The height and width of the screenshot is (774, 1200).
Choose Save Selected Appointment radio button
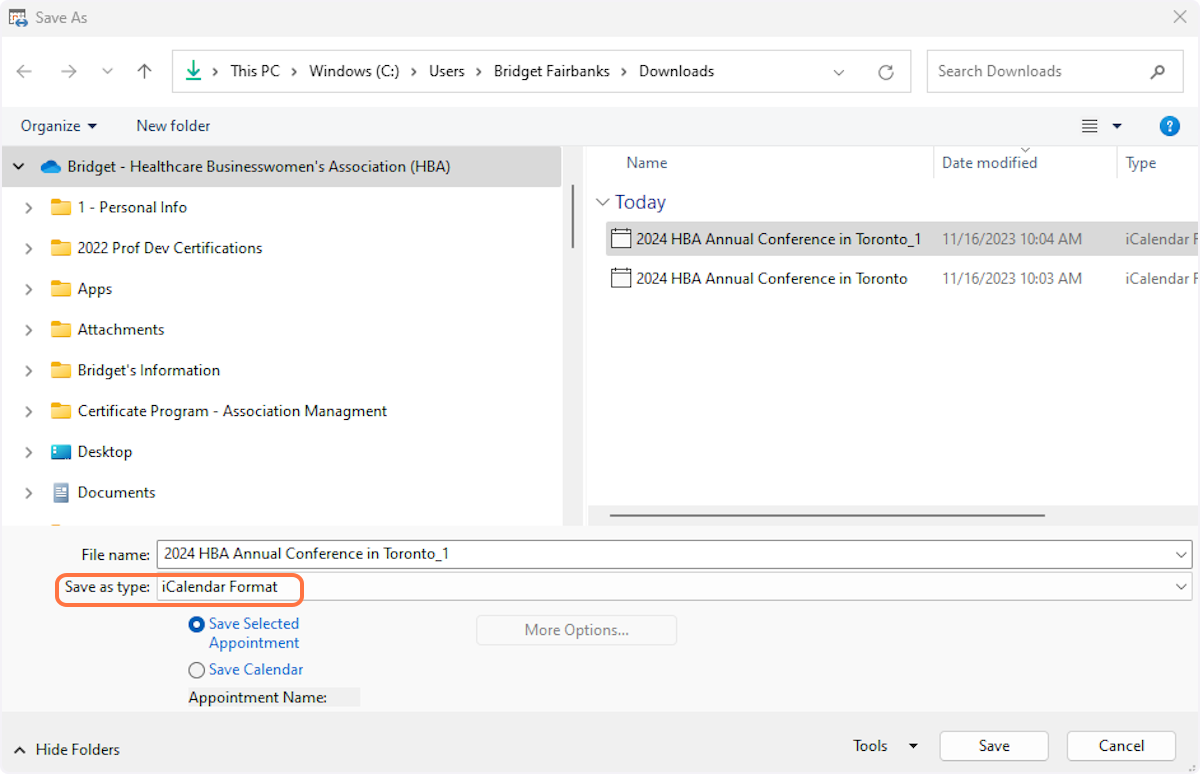point(197,624)
